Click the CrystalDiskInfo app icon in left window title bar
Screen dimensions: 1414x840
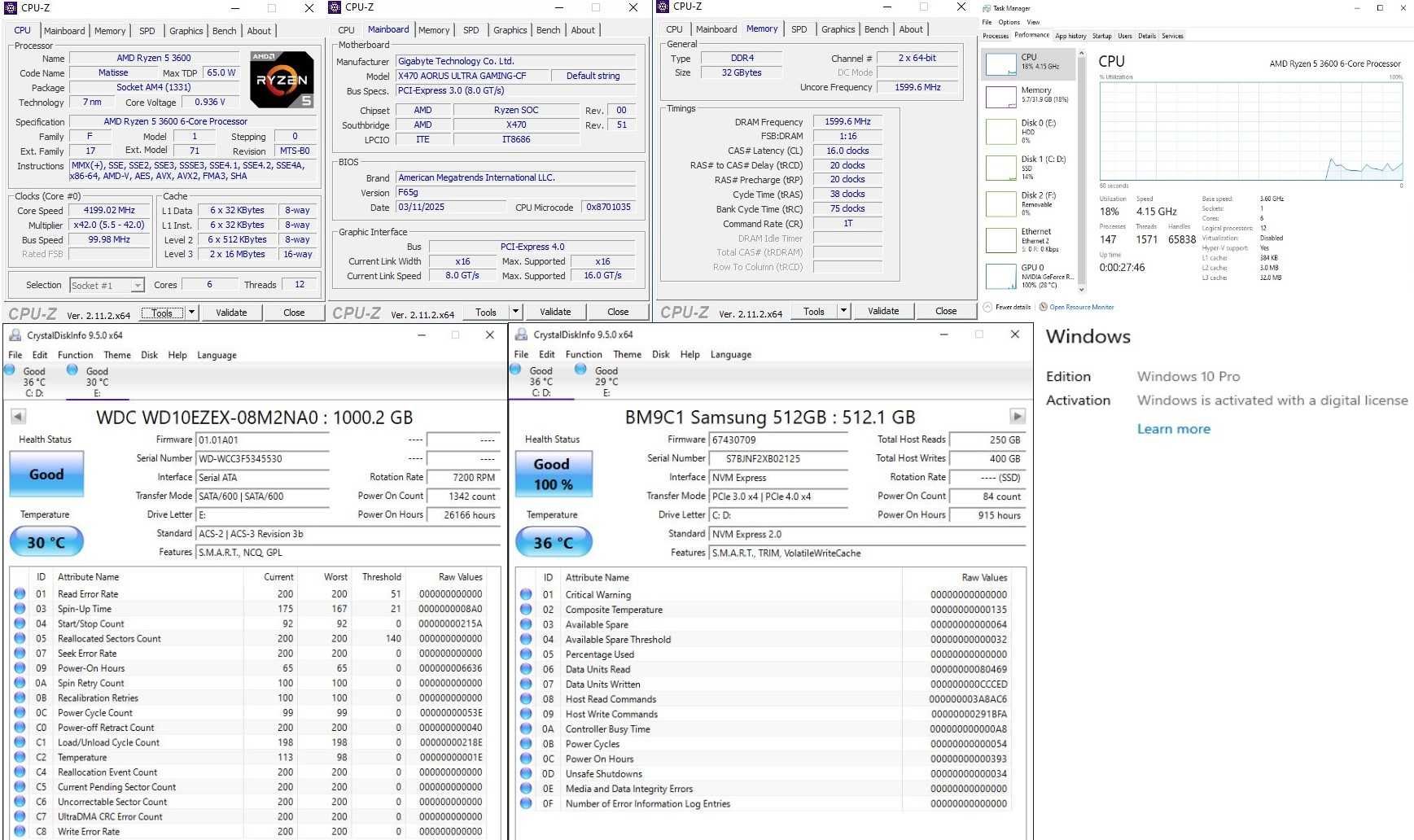click(x=14, y=335)
